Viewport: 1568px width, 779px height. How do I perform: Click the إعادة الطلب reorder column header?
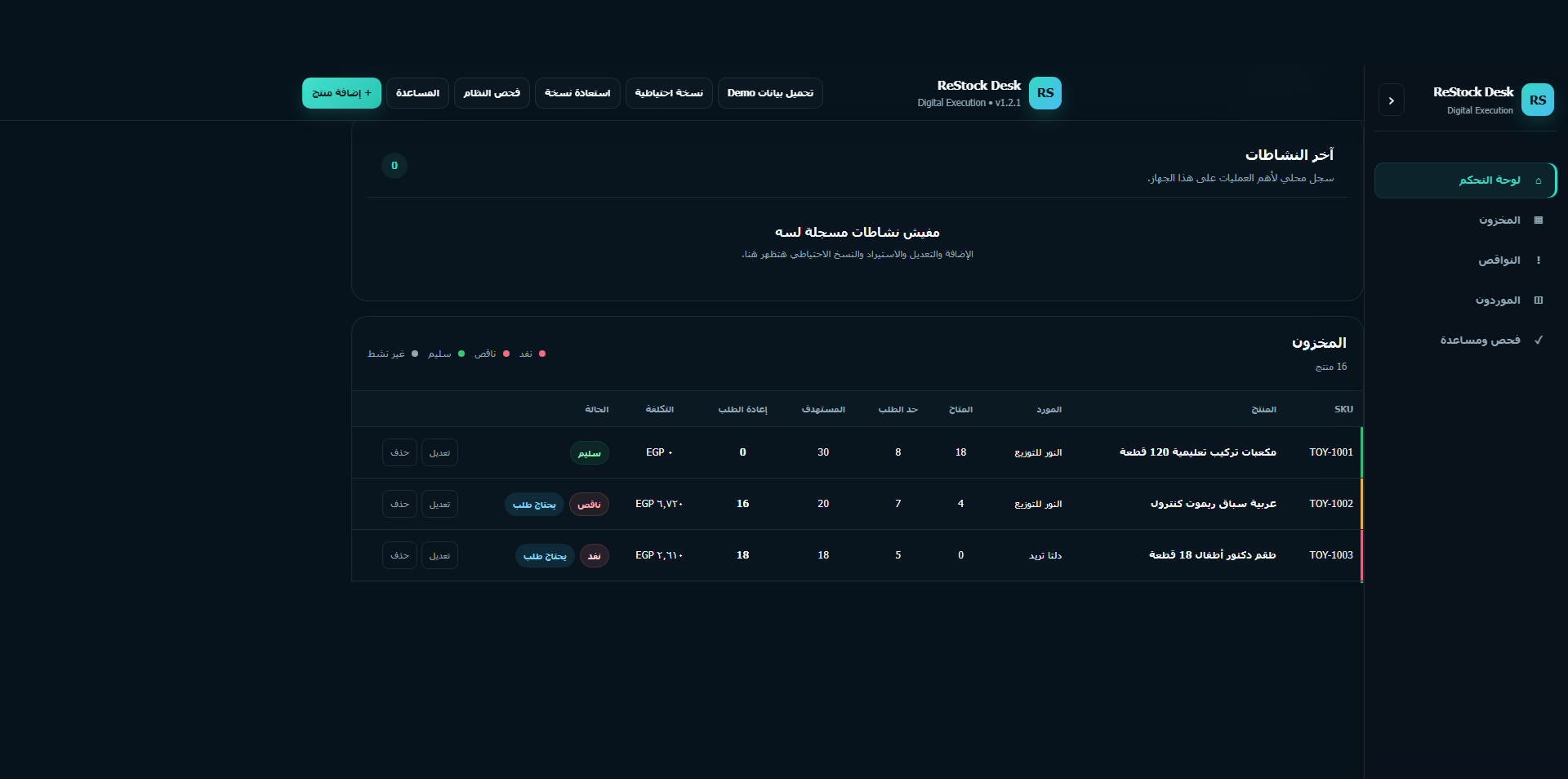click(x=742, y=409)
